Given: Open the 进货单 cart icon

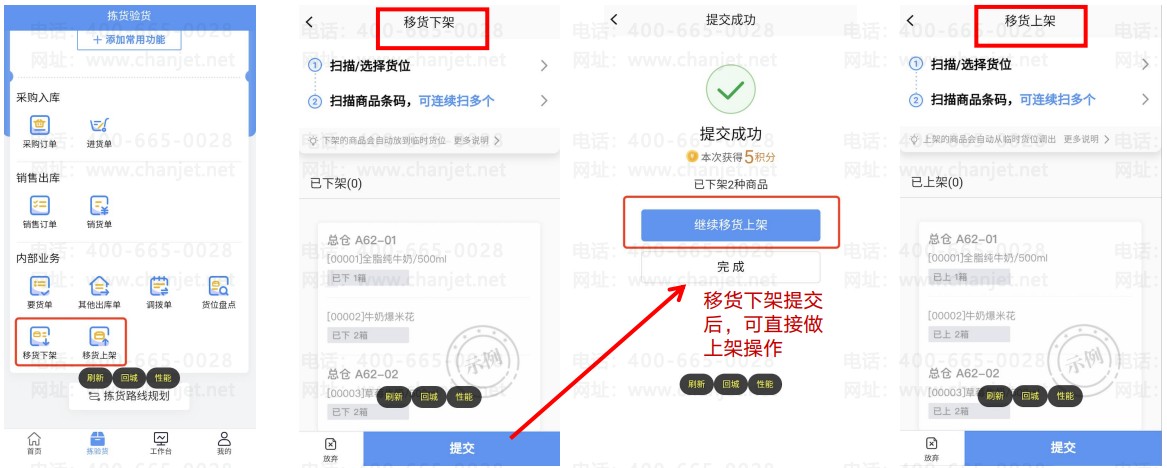Looking at the screenshot, I should (x=99, y=126).
